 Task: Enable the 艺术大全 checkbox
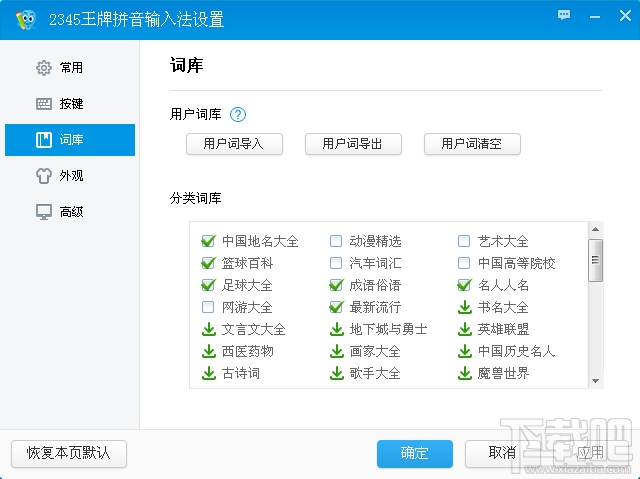tap(464, 241)
